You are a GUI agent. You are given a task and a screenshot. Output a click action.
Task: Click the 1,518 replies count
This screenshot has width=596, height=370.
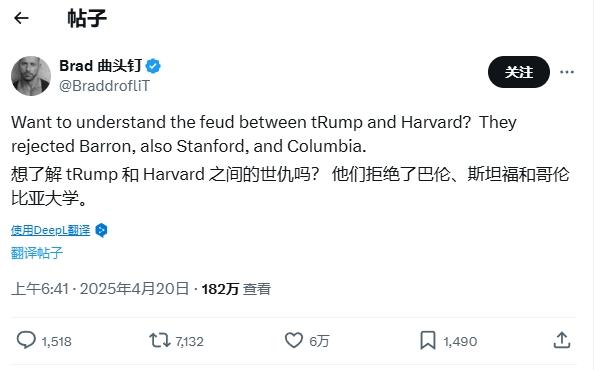57,341
